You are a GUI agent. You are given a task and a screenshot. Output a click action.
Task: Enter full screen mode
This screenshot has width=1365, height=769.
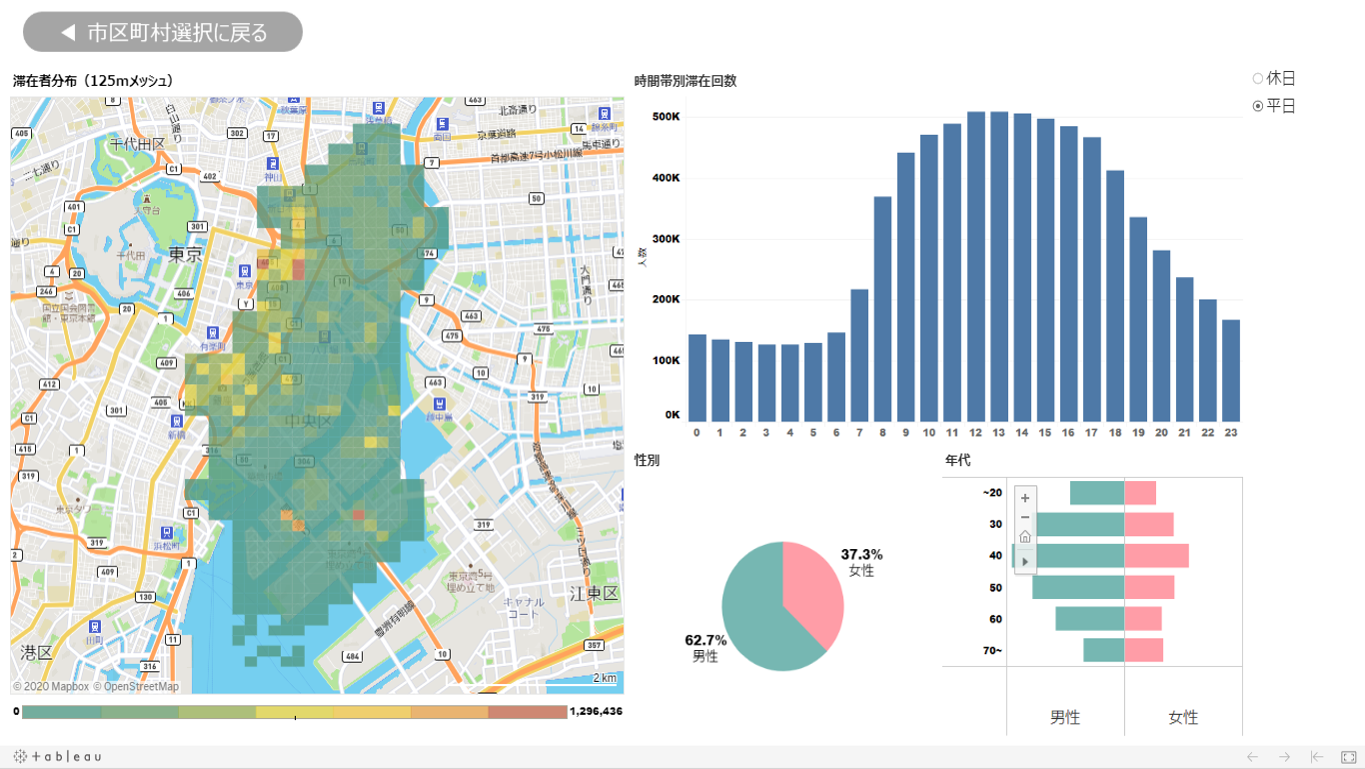pyautogui.click(x=1348, y=757)
